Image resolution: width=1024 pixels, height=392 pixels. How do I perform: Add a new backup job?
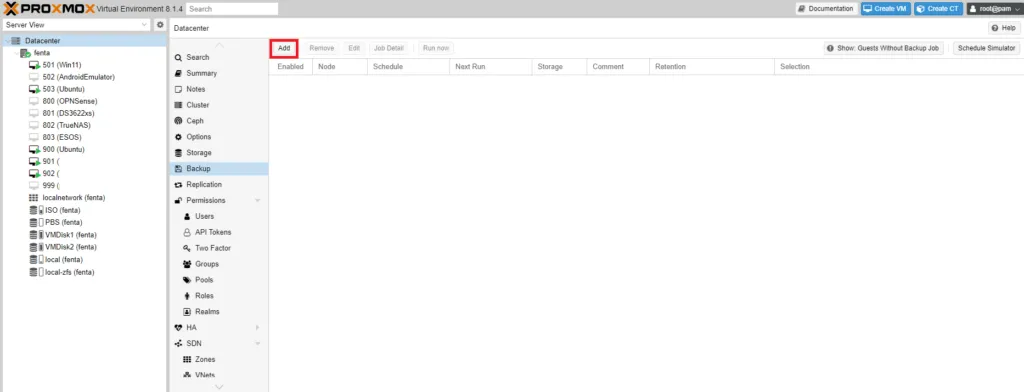point(284,48)
